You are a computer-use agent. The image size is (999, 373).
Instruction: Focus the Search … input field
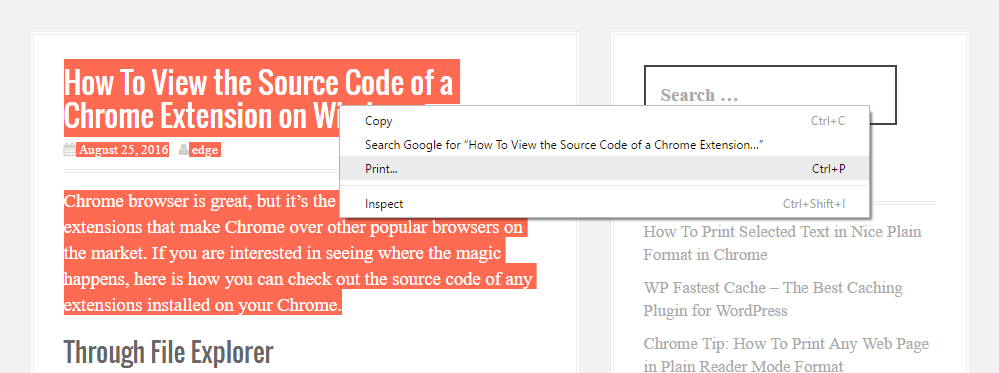(x=770, y=95)
